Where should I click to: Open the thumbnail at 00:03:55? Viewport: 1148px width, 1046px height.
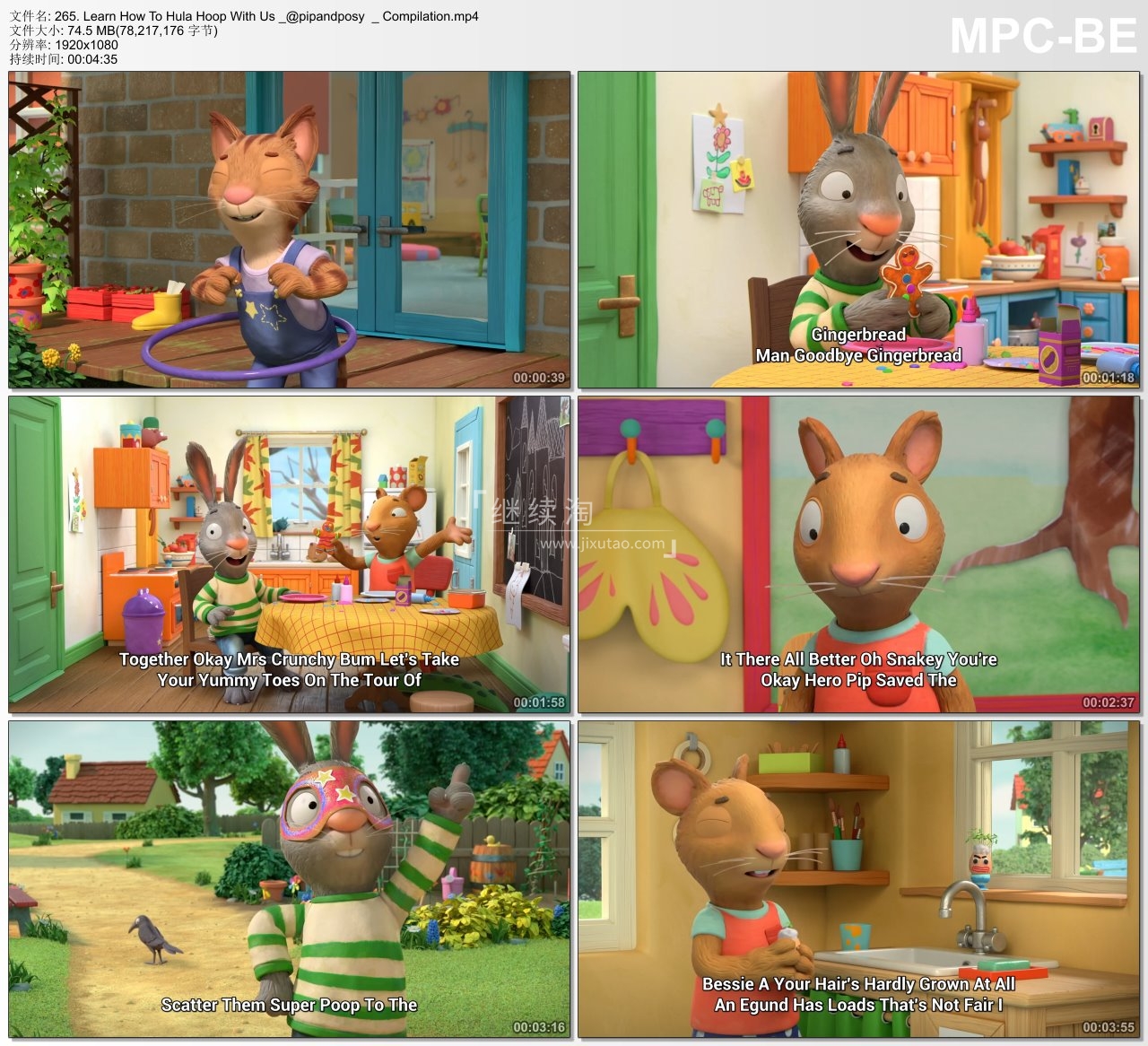pos(859,879)
